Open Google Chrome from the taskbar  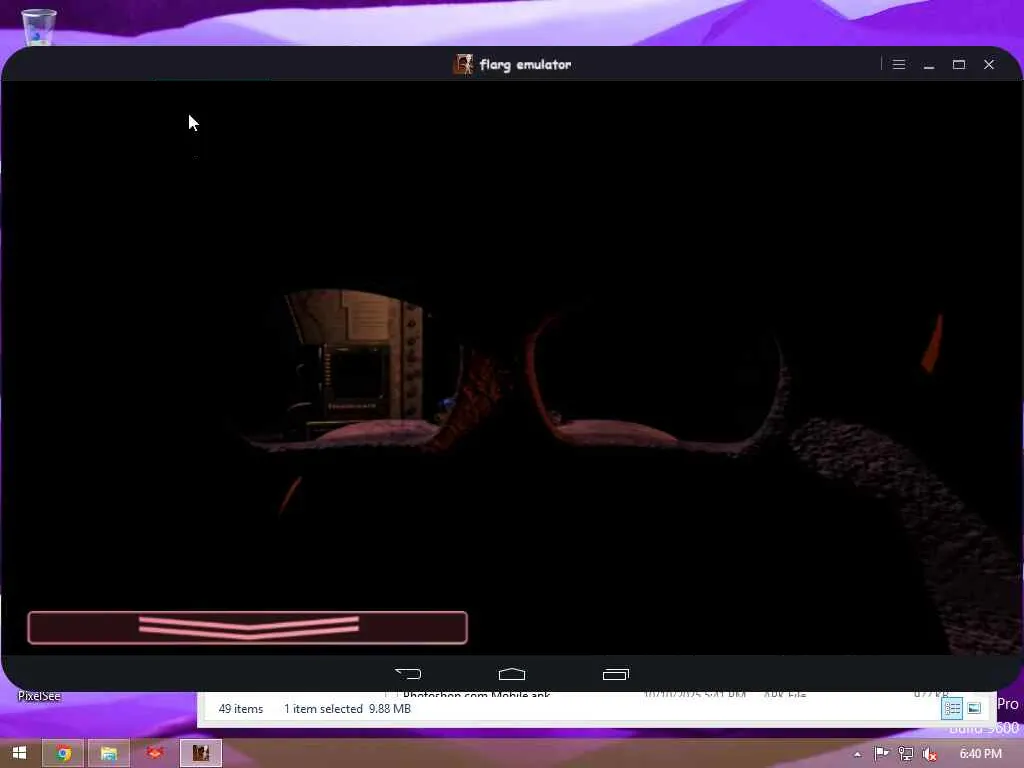[63, 753]
